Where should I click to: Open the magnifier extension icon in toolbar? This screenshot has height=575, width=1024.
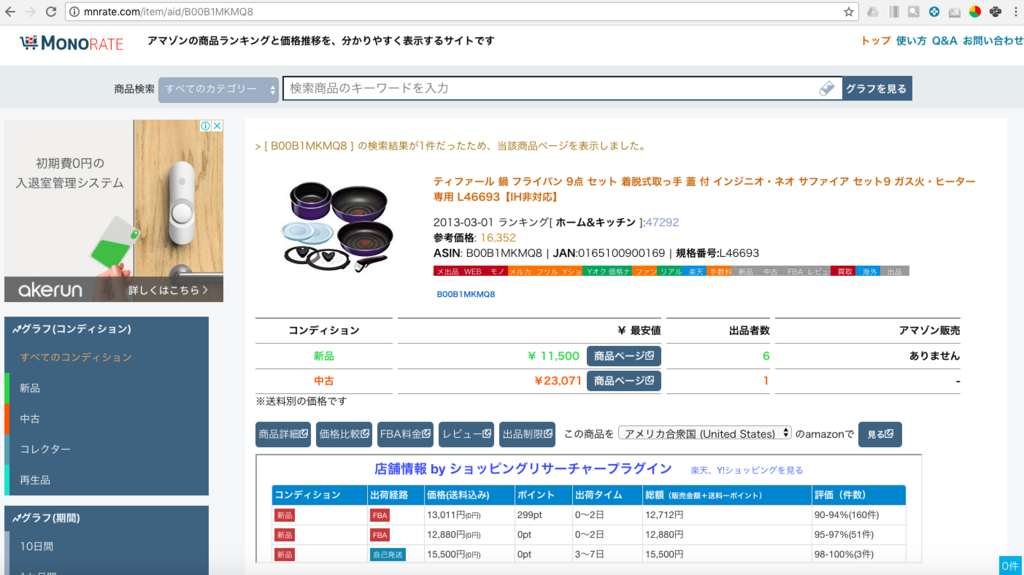pyautogui.click(x=914, y=12)
